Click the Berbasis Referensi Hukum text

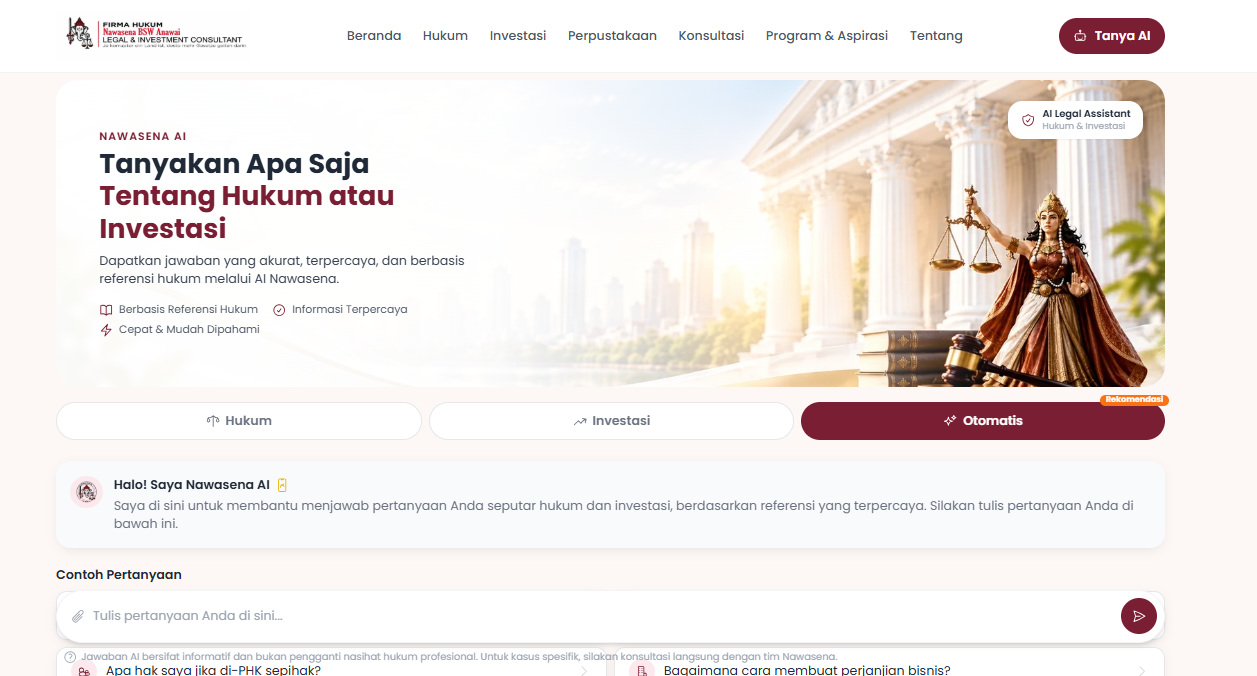(188, 310)
